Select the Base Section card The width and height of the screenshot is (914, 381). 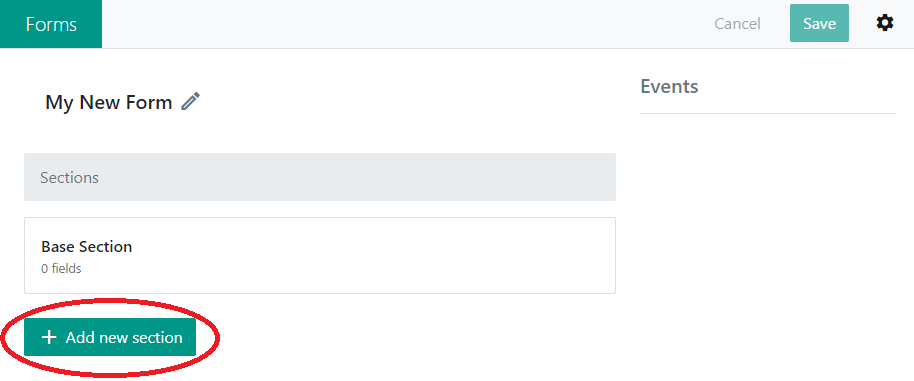point(320,255)
